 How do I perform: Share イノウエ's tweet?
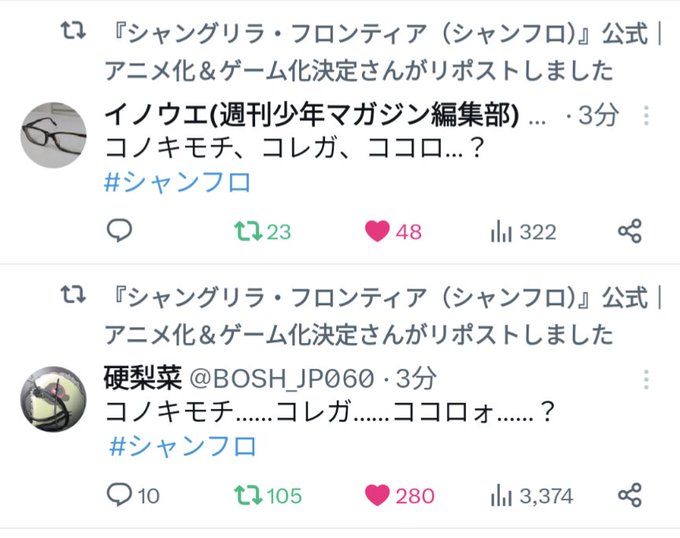(x=629, y=232)
